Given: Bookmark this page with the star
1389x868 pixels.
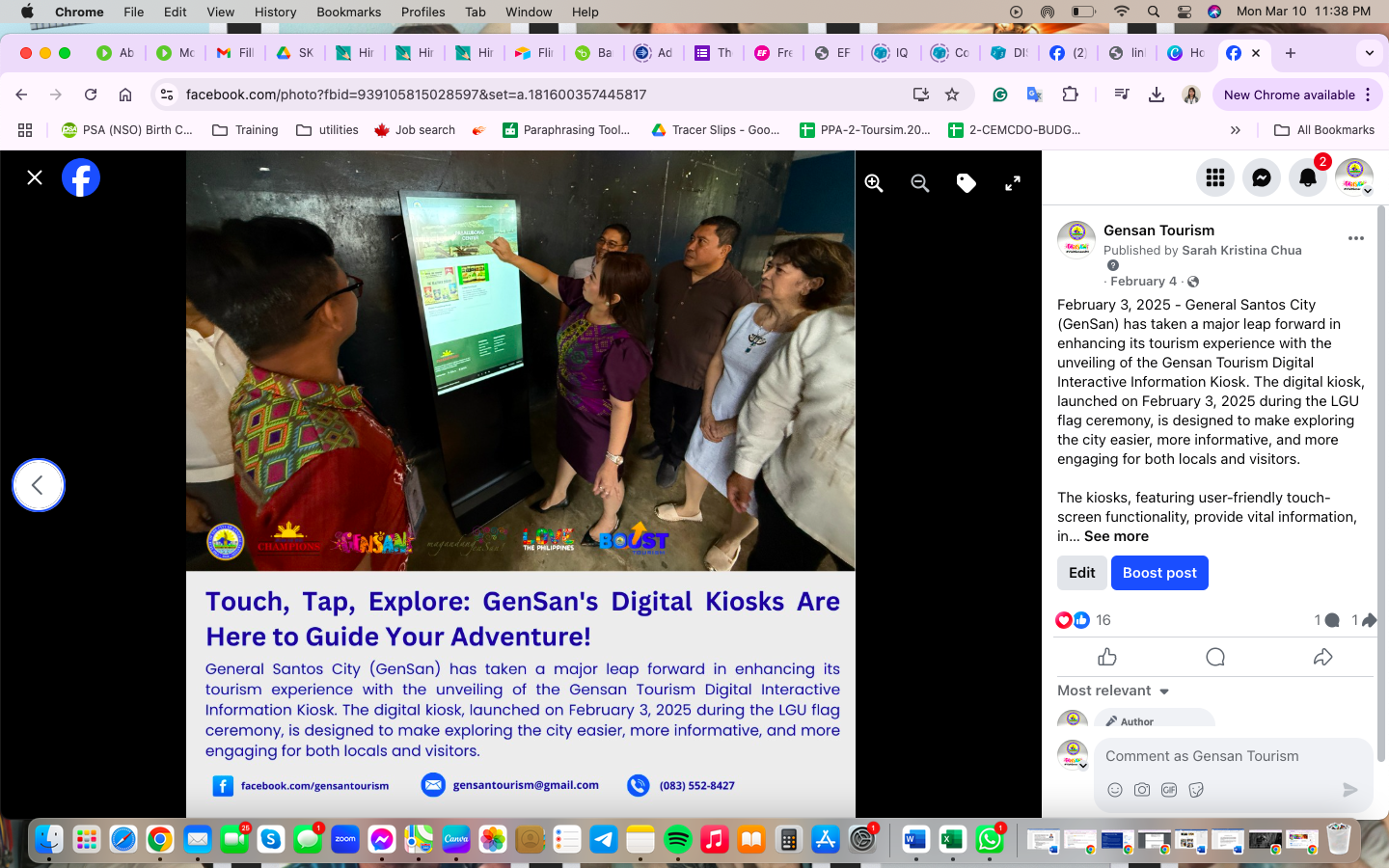Looking at the screenshot, I should pyautogui.click(x=952, y=95).
